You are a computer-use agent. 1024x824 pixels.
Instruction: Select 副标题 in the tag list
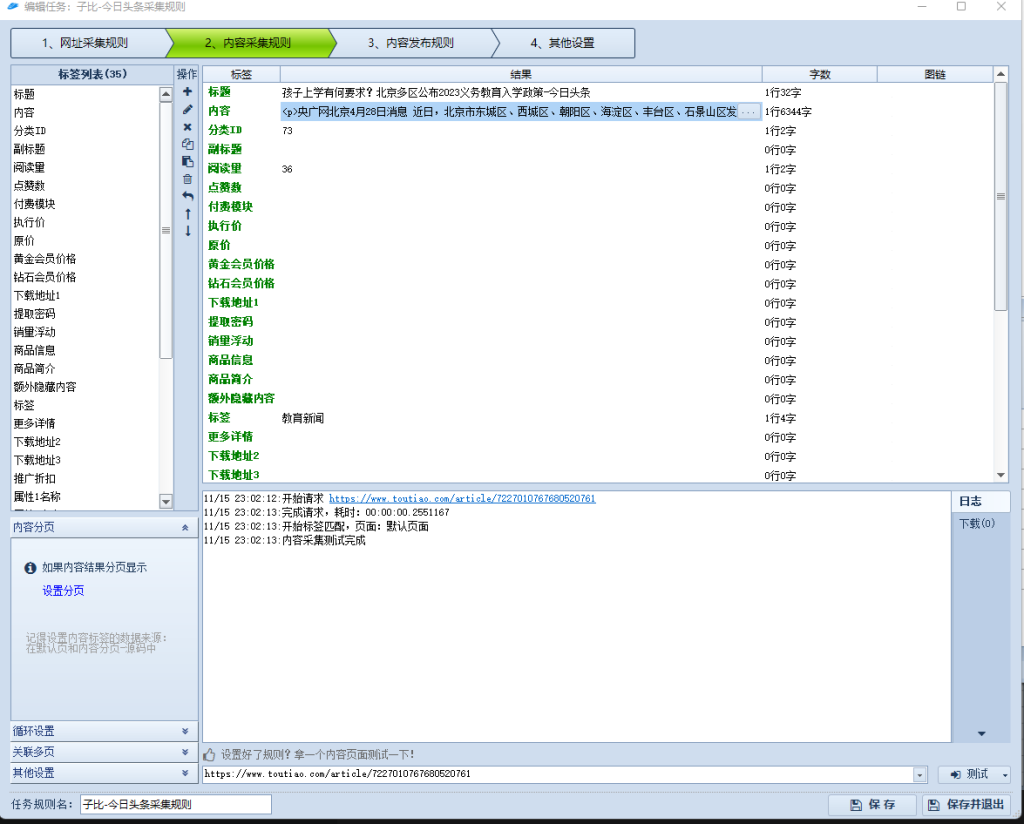coord(30,149)
